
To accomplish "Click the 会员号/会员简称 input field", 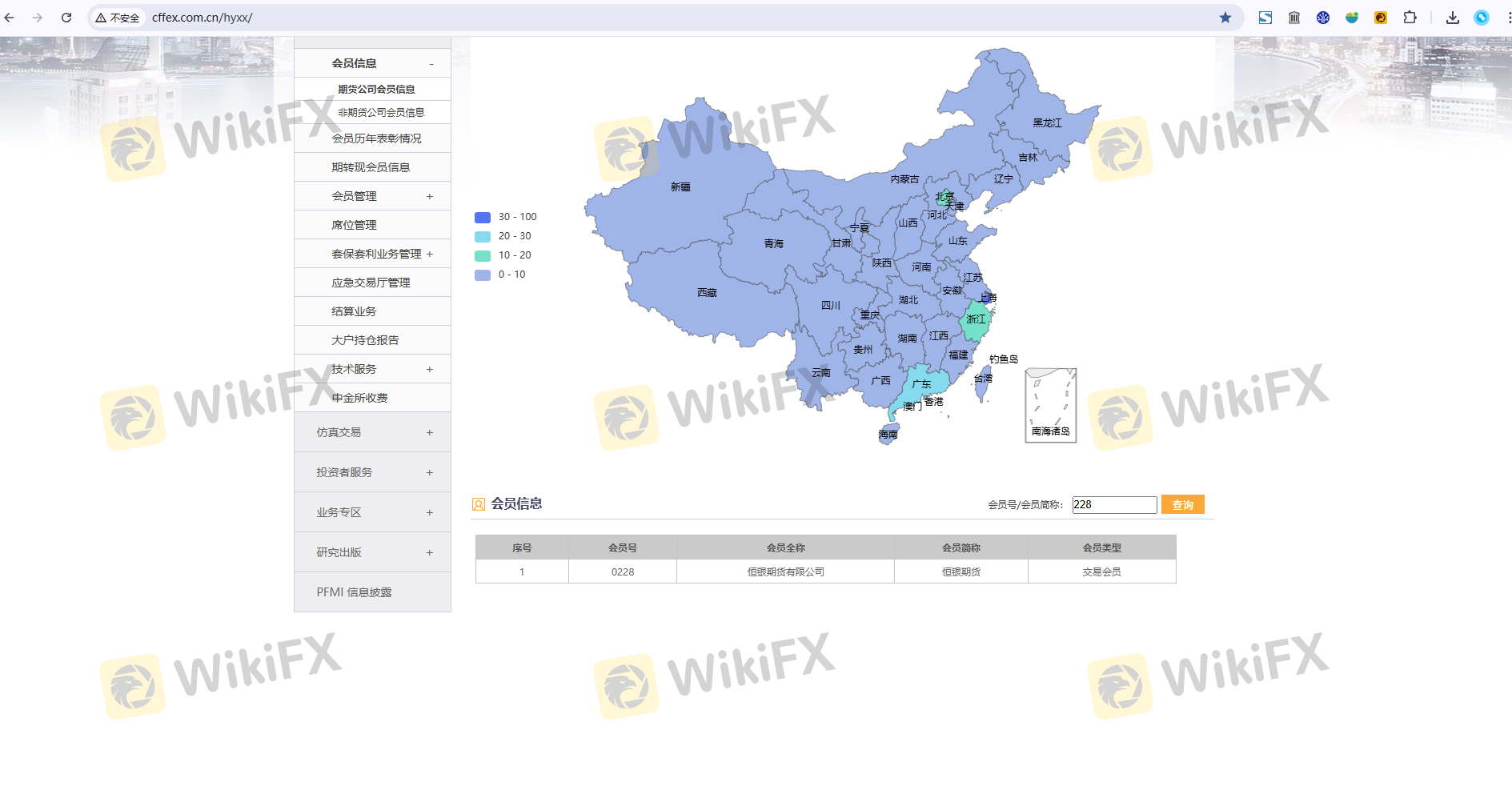I will click(x=1113, y=505).
